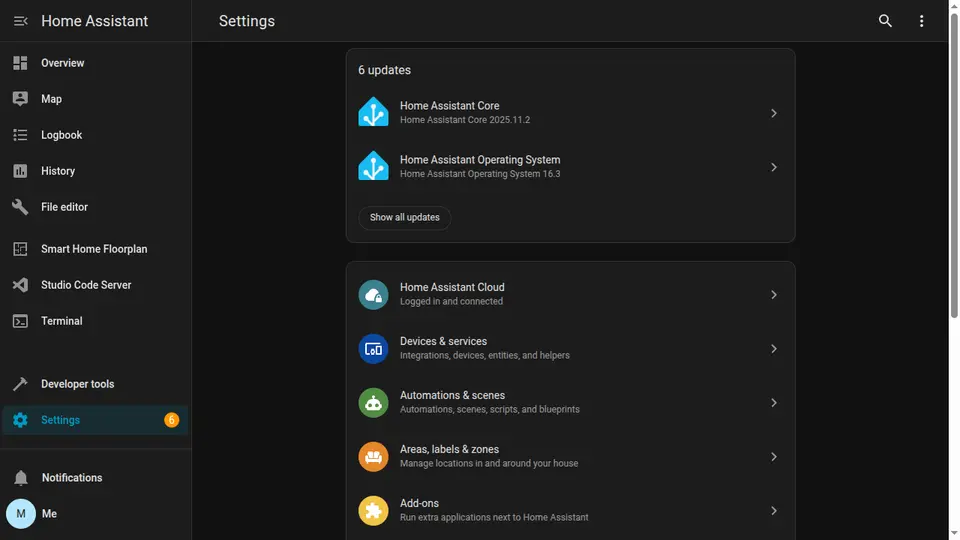Open Automations & scenes settings
960x540 pixels.
click(570, 402)
